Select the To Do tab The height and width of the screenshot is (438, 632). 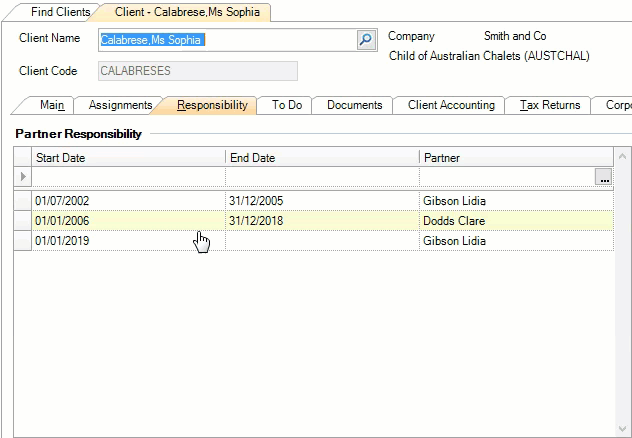pyautogui.click(x=287, y=105)
